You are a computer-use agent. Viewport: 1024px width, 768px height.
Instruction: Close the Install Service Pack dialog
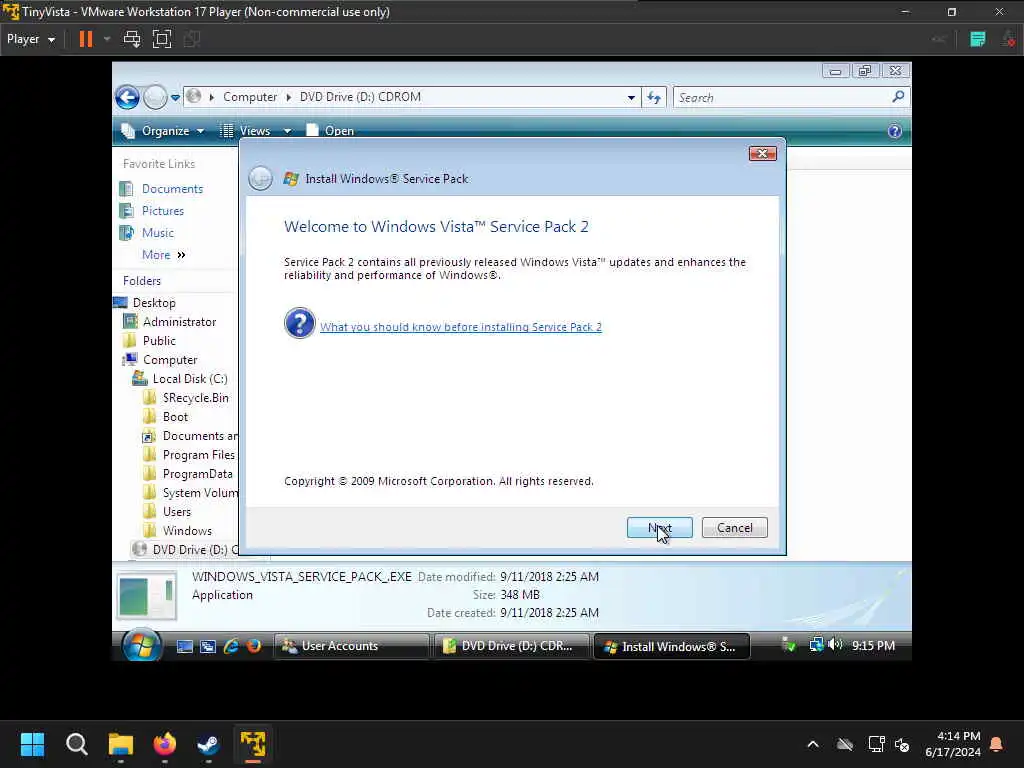pos(762,153)
